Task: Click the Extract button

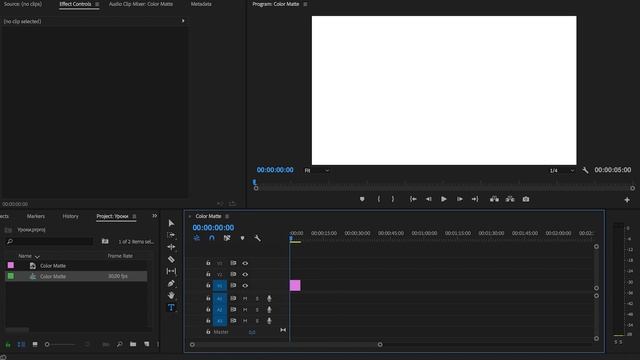Action: (x=510, y=199)
